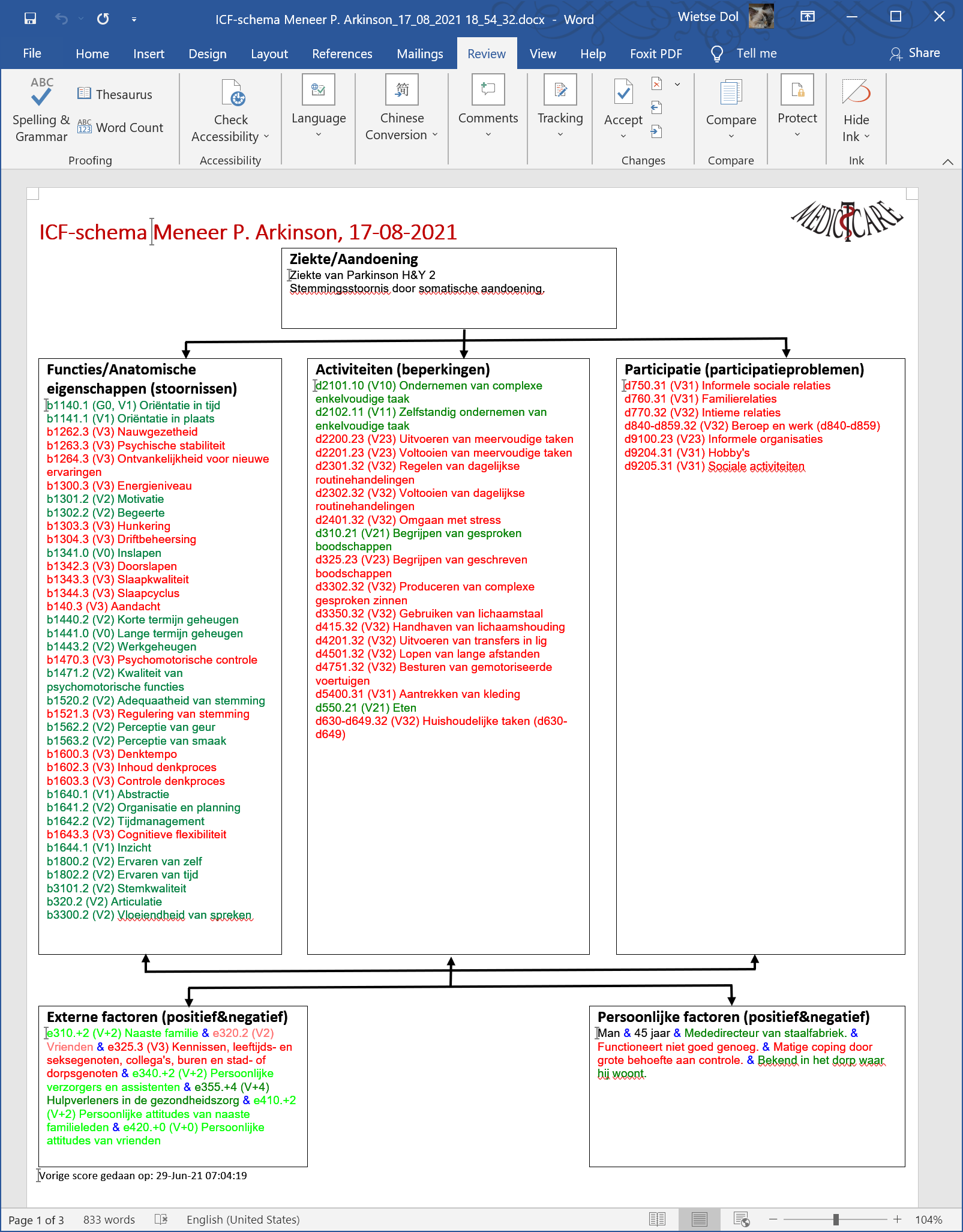Run the Spelling & Grammar check

pos(40,110)
